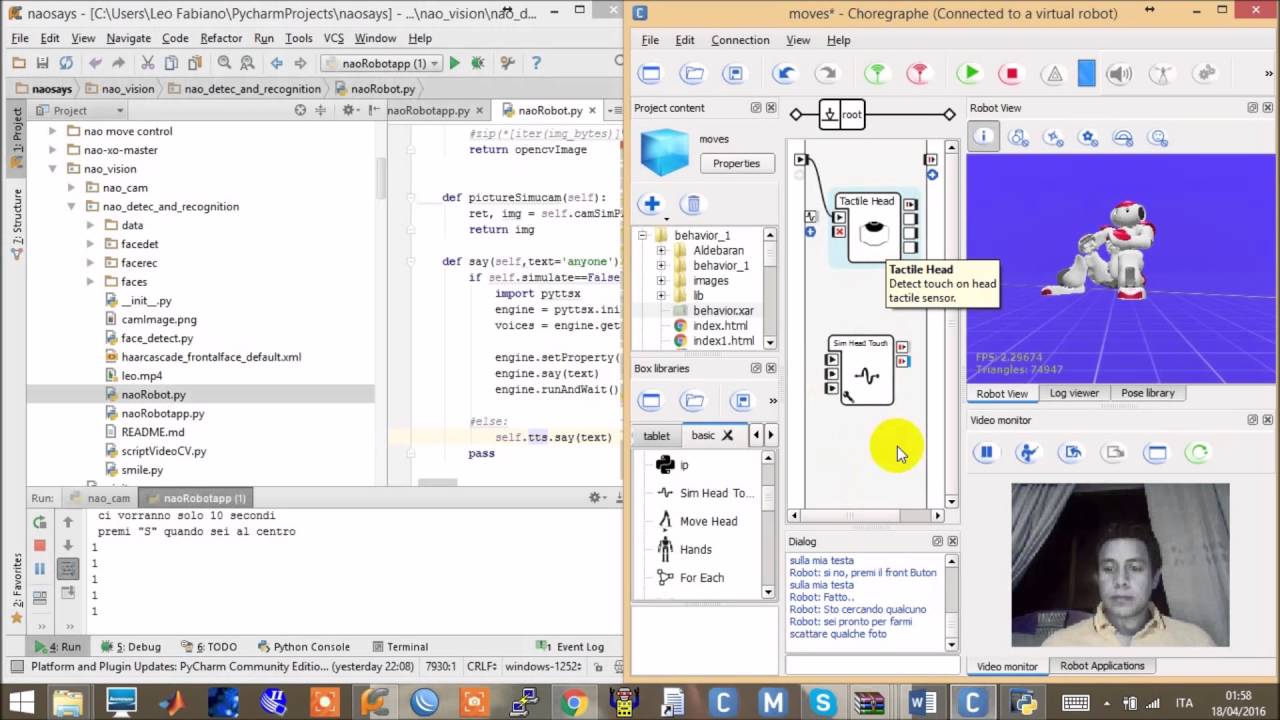
Task: Open the Event Log in PyCharm status bar
Action: 572,647
